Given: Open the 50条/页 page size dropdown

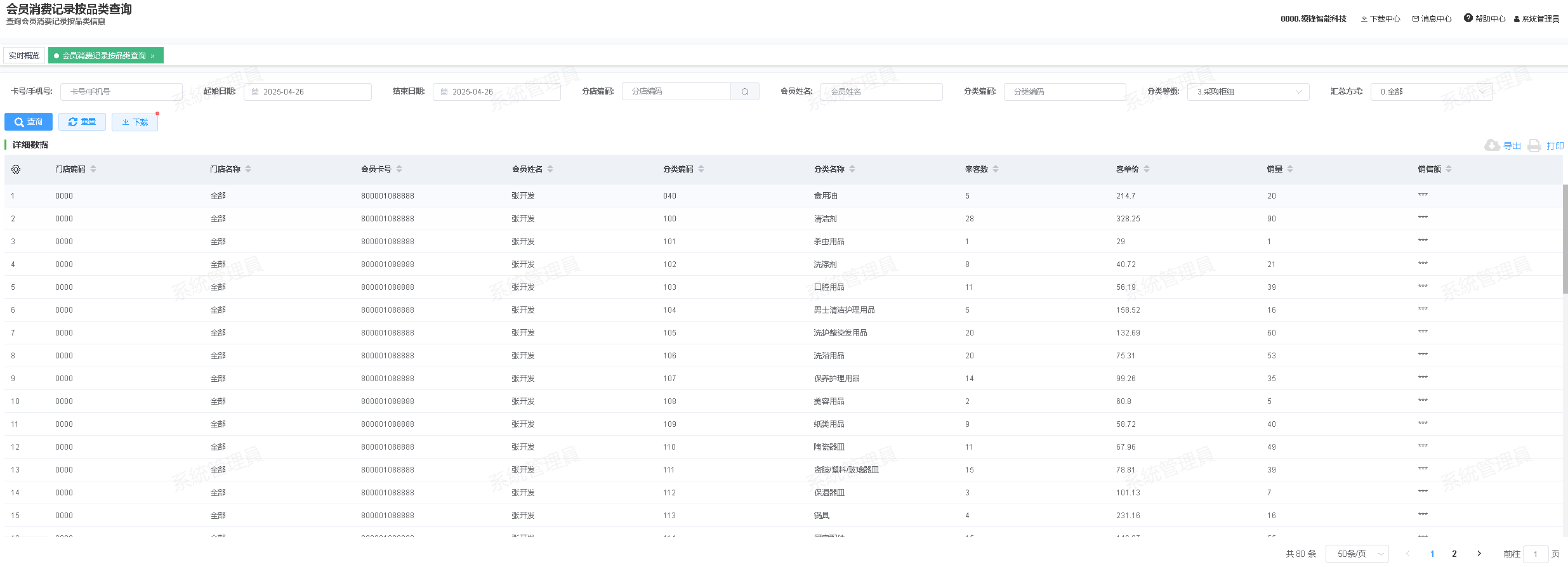Looking at the screenshot, I should click(1357, 554).
